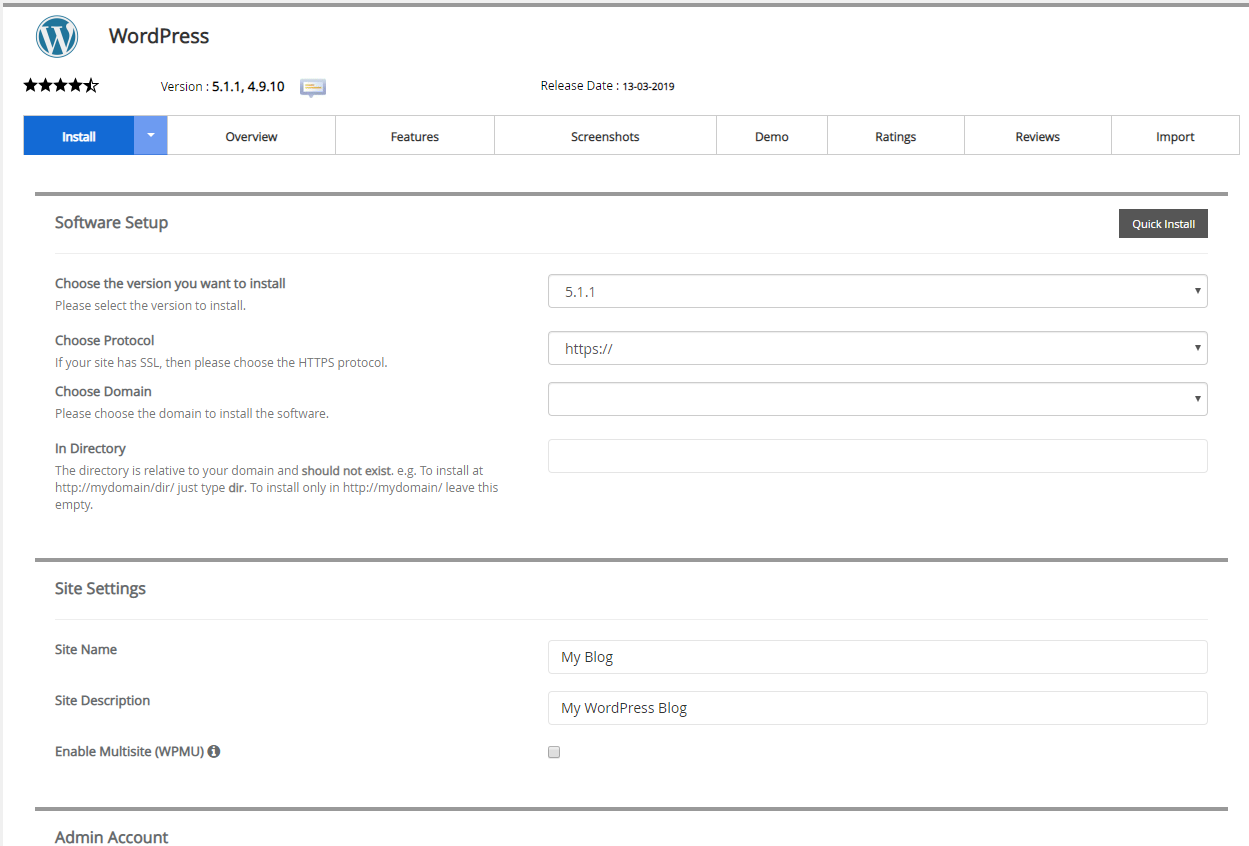
Task: Switch to the Features tab
Action: (415, 136)
